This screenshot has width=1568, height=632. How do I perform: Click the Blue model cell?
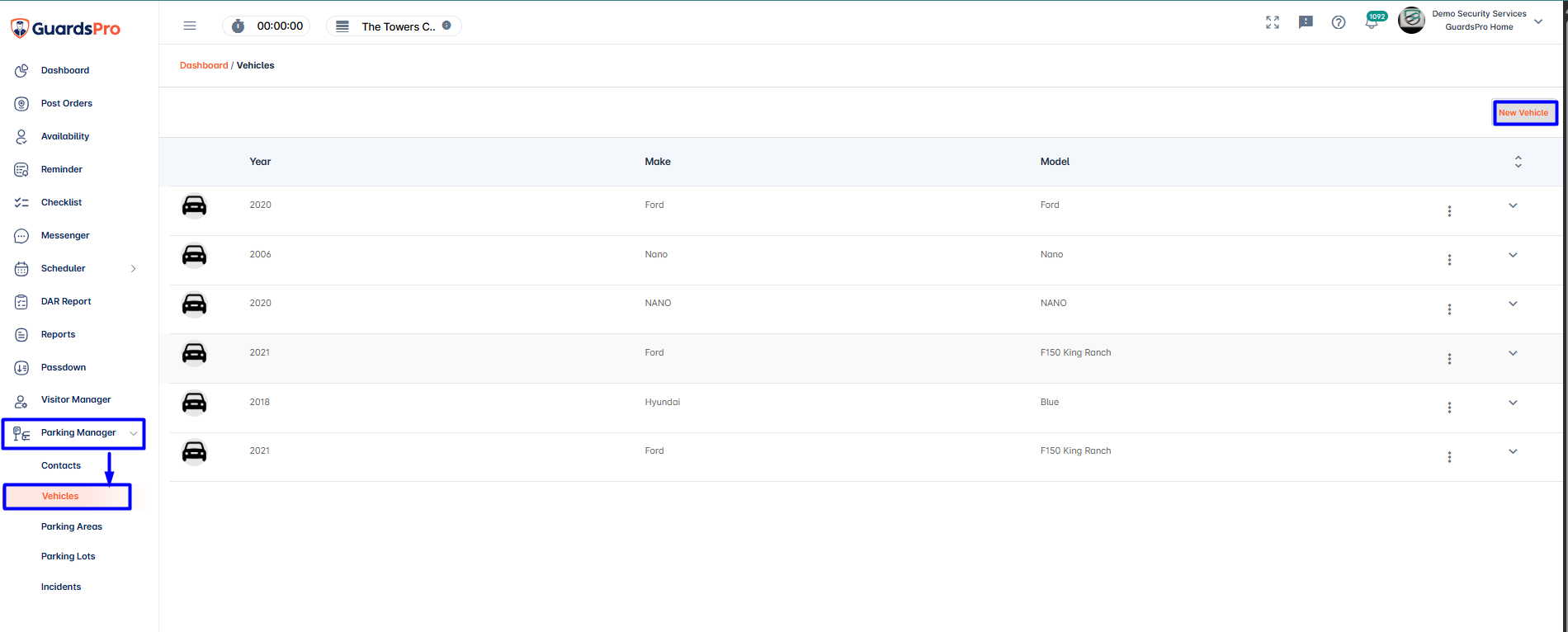(1050, 402)
